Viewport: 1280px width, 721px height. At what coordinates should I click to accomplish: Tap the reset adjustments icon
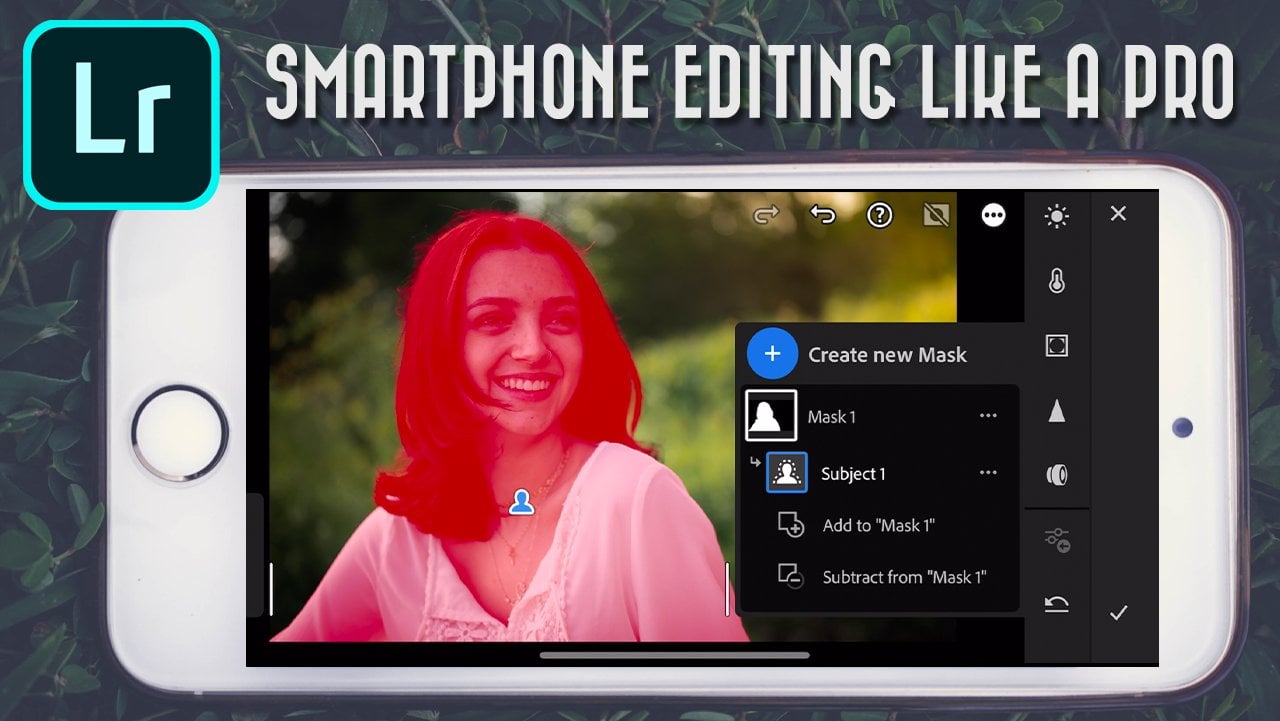click(1056, 604)
